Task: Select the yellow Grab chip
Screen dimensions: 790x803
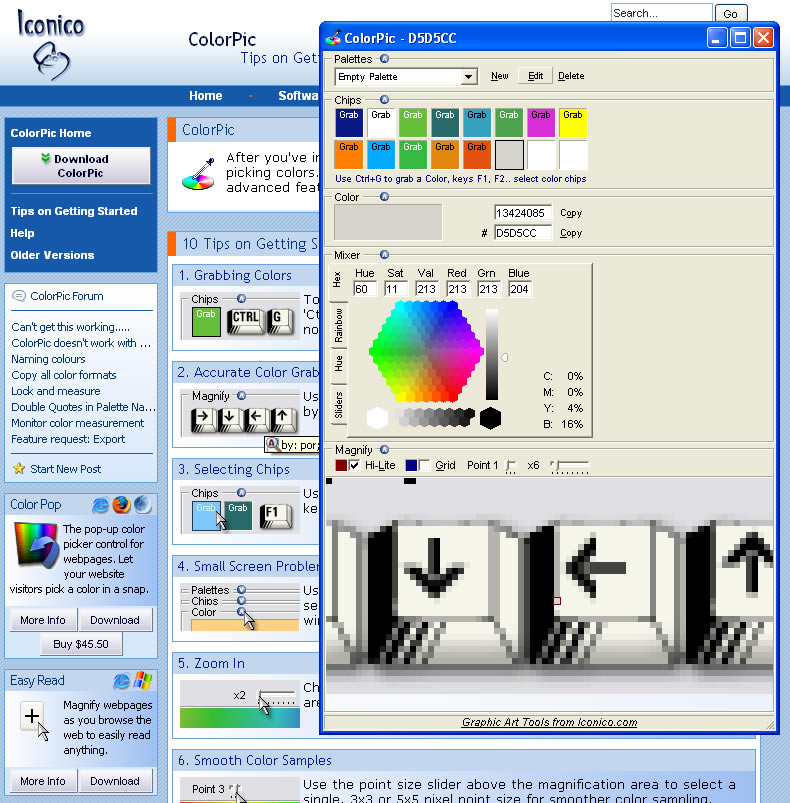Action: click(573, 122)
